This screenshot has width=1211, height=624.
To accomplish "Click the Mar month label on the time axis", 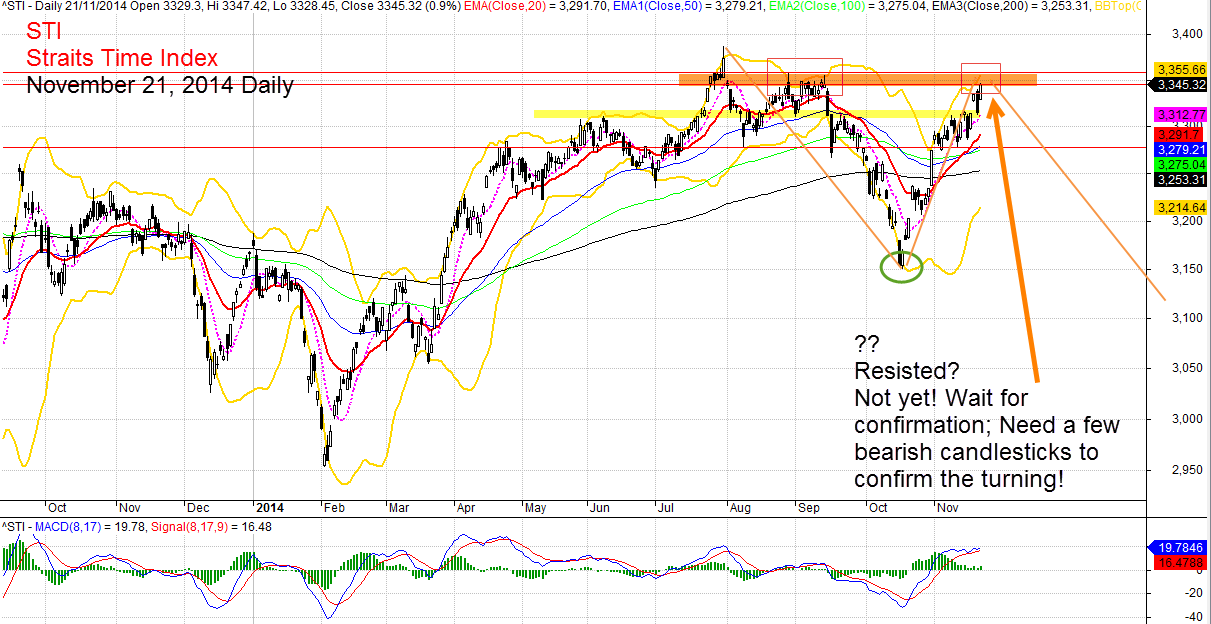I will pos(397,508).
